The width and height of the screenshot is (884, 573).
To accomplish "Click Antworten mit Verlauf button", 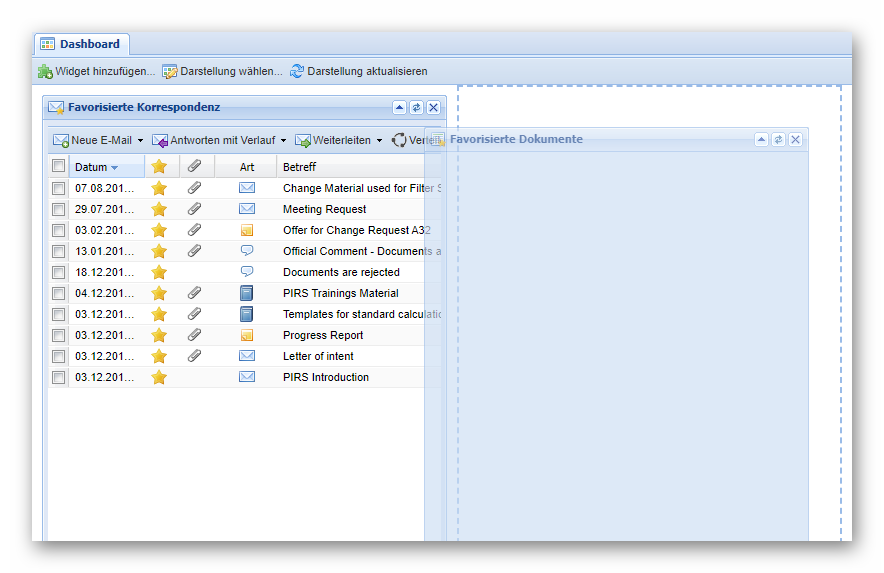I will coord(214,140).
